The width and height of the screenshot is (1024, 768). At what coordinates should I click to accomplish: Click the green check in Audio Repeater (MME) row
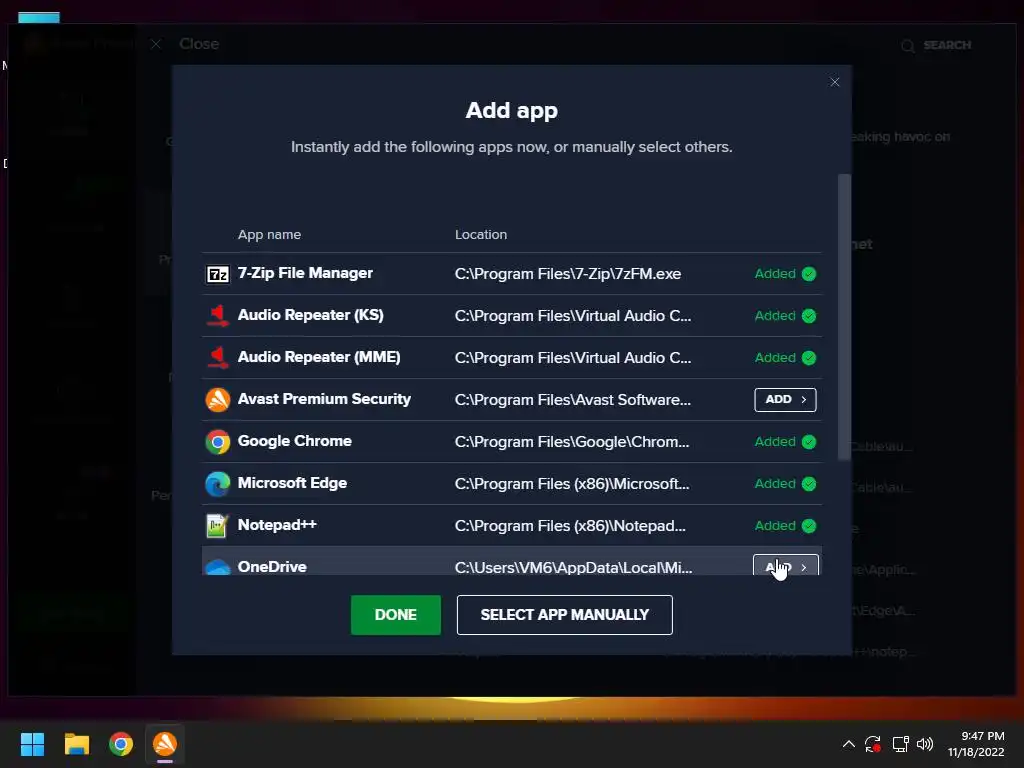click(808, 358)
